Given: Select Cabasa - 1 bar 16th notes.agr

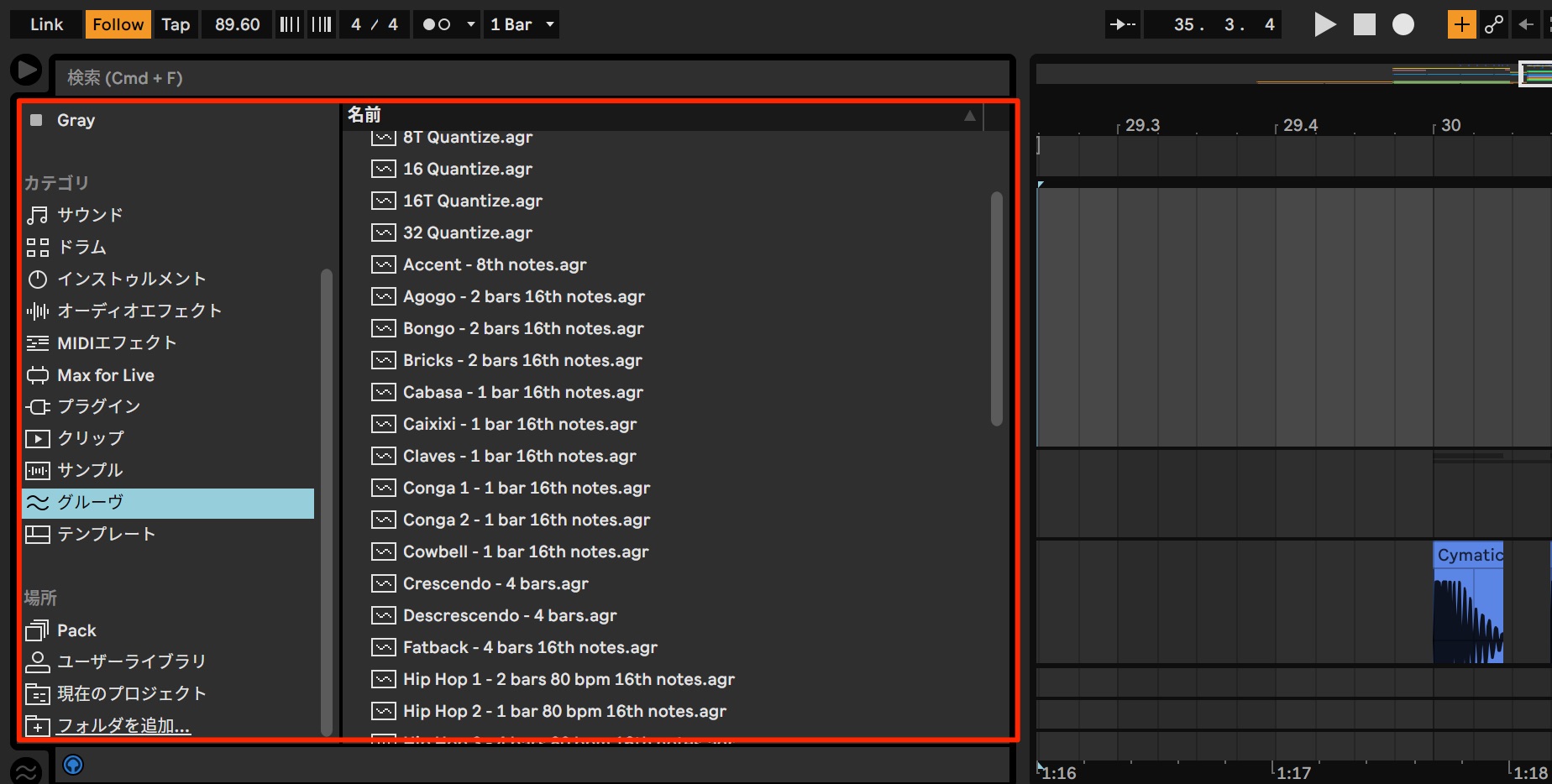Looking at the screenshot, I should [523, 392].
